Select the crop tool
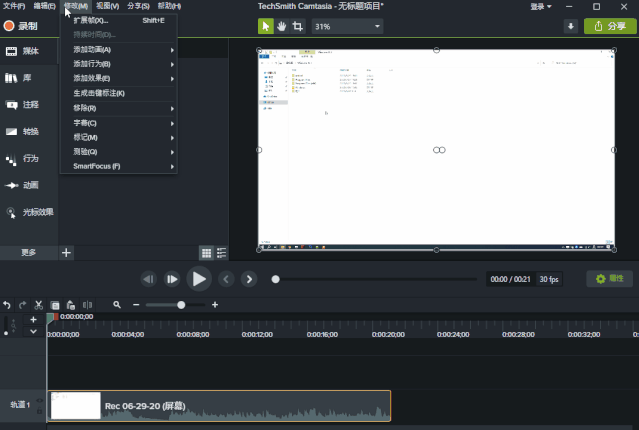Image resolution: width=639 pixels, height=430 pixels. click(x=297, y=26)
